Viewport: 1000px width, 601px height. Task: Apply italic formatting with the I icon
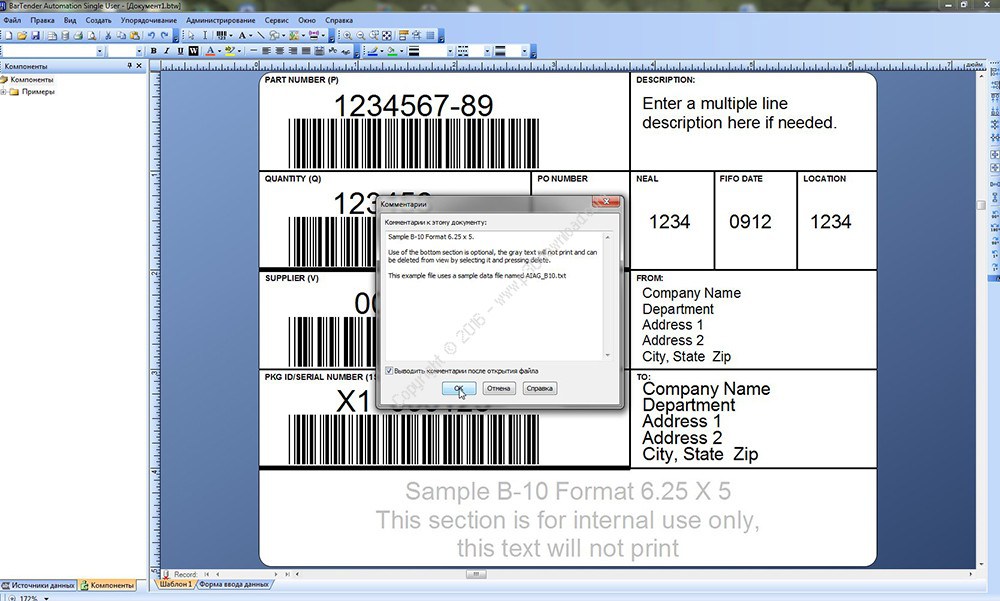click(x=166, y=51)
